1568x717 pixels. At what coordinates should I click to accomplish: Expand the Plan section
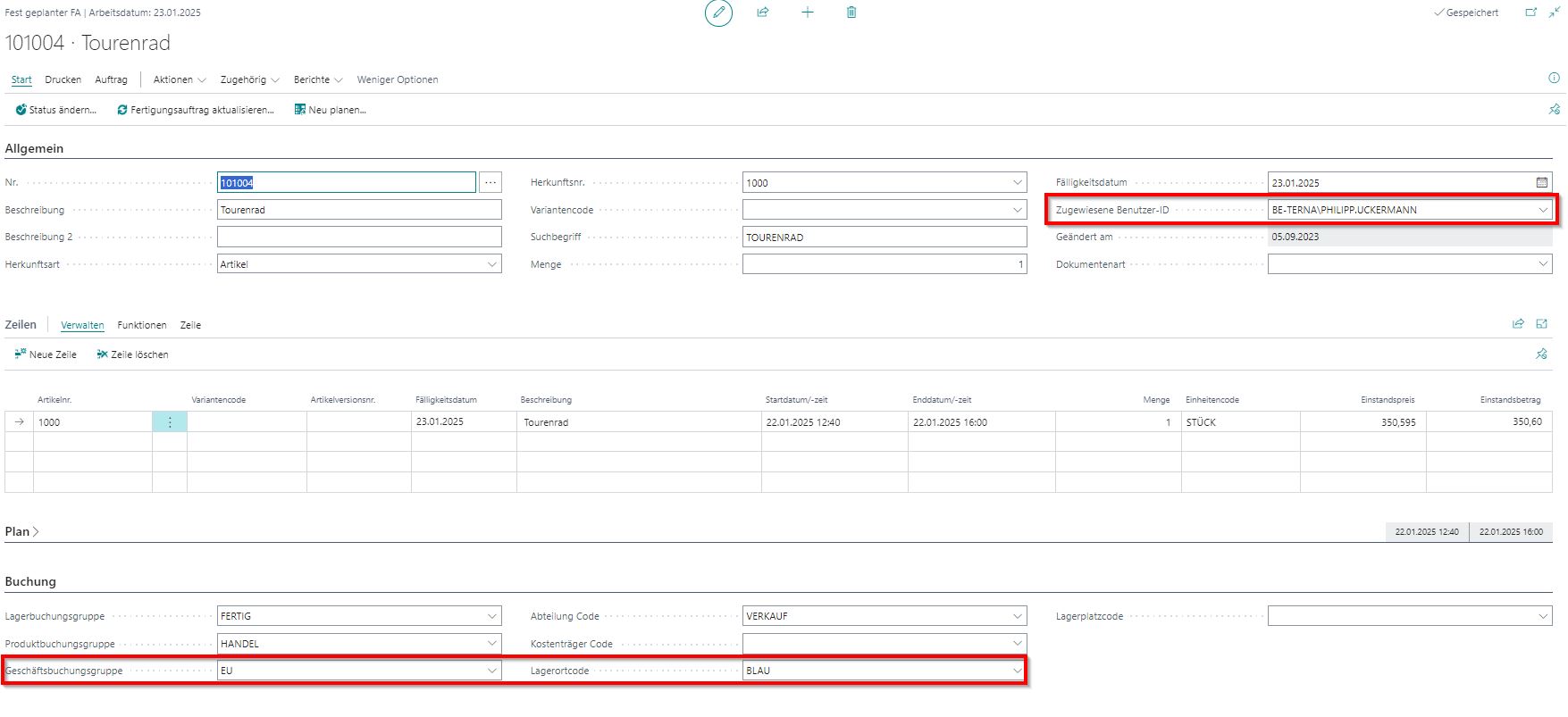[x=22, y=531]
